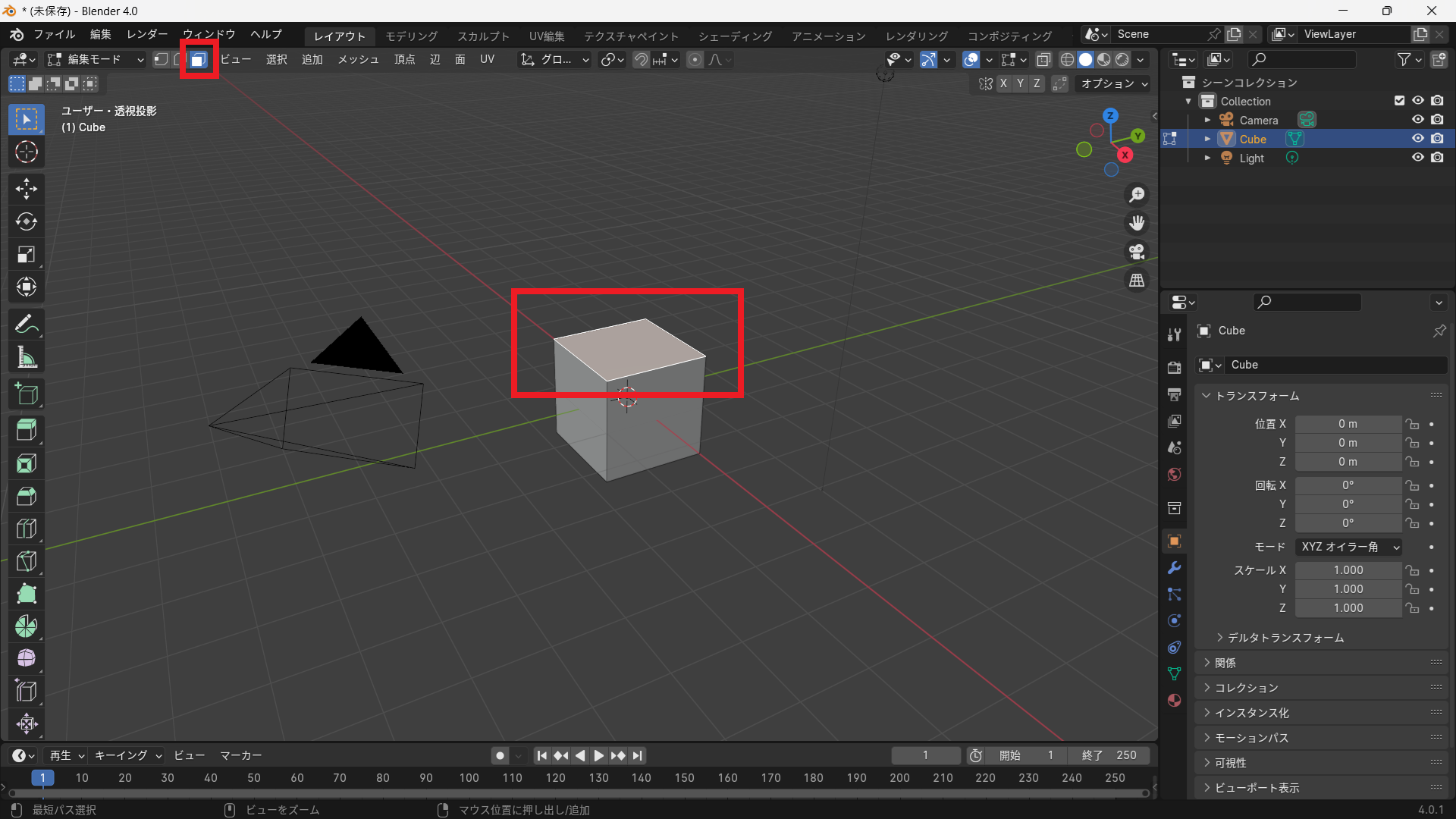Jump to end frame
This screenshot has width=1456, height=819.
(x=638, y=755)
